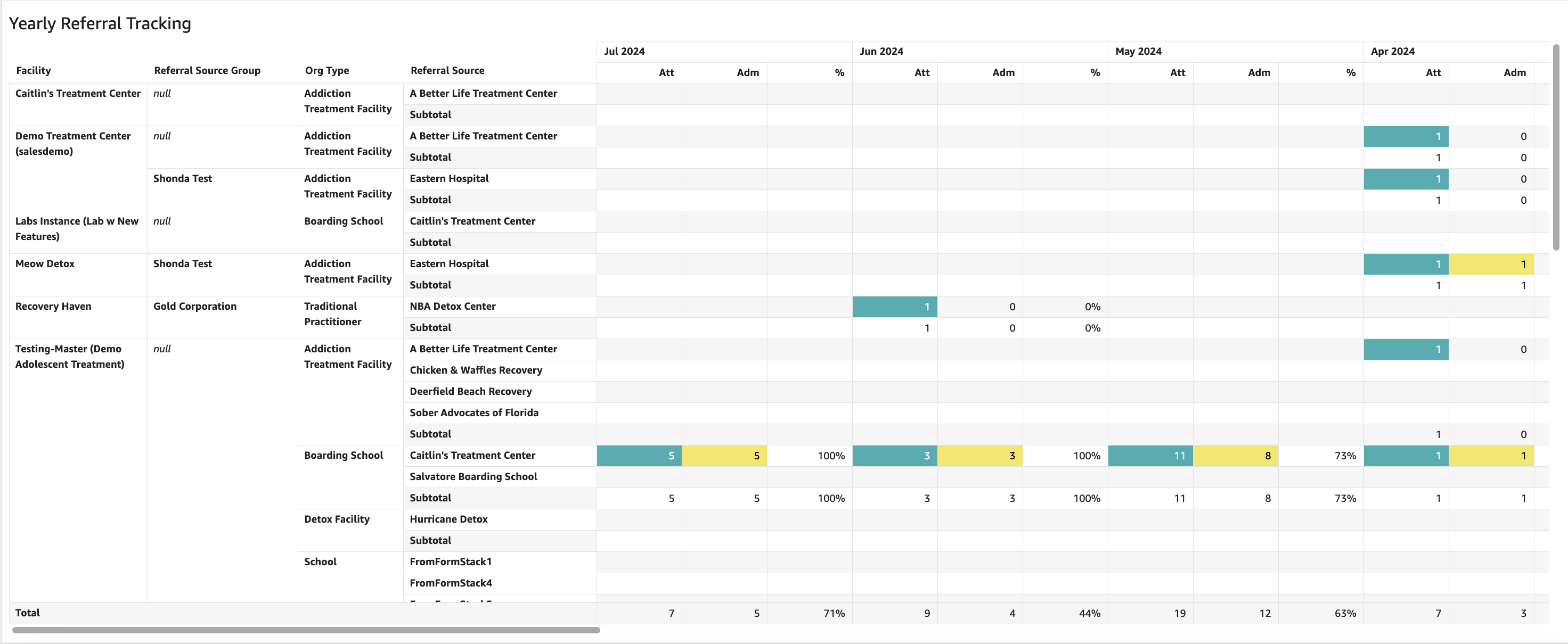The image size is (1568, 644).
Task: Select the Apr 2024 month header
Action: pyautogui.click(x=1392, y=52)
